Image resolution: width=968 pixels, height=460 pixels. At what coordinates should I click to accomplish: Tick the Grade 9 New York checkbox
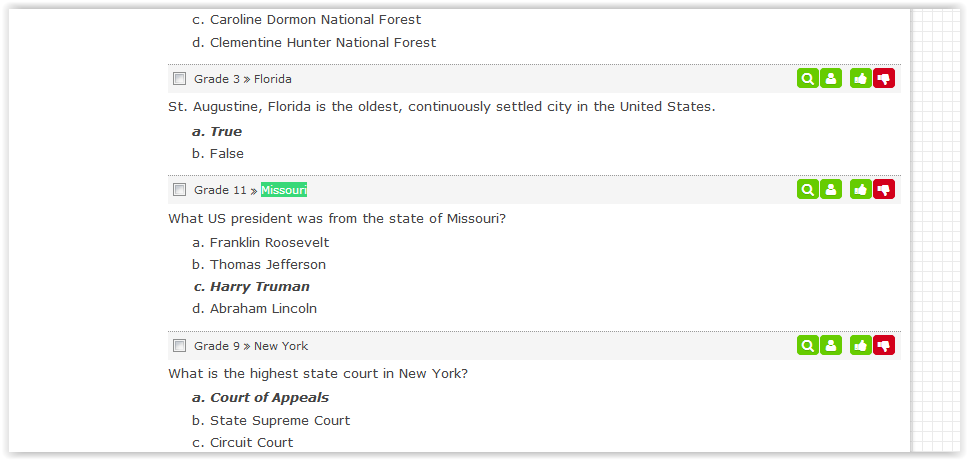coord(180,346)
